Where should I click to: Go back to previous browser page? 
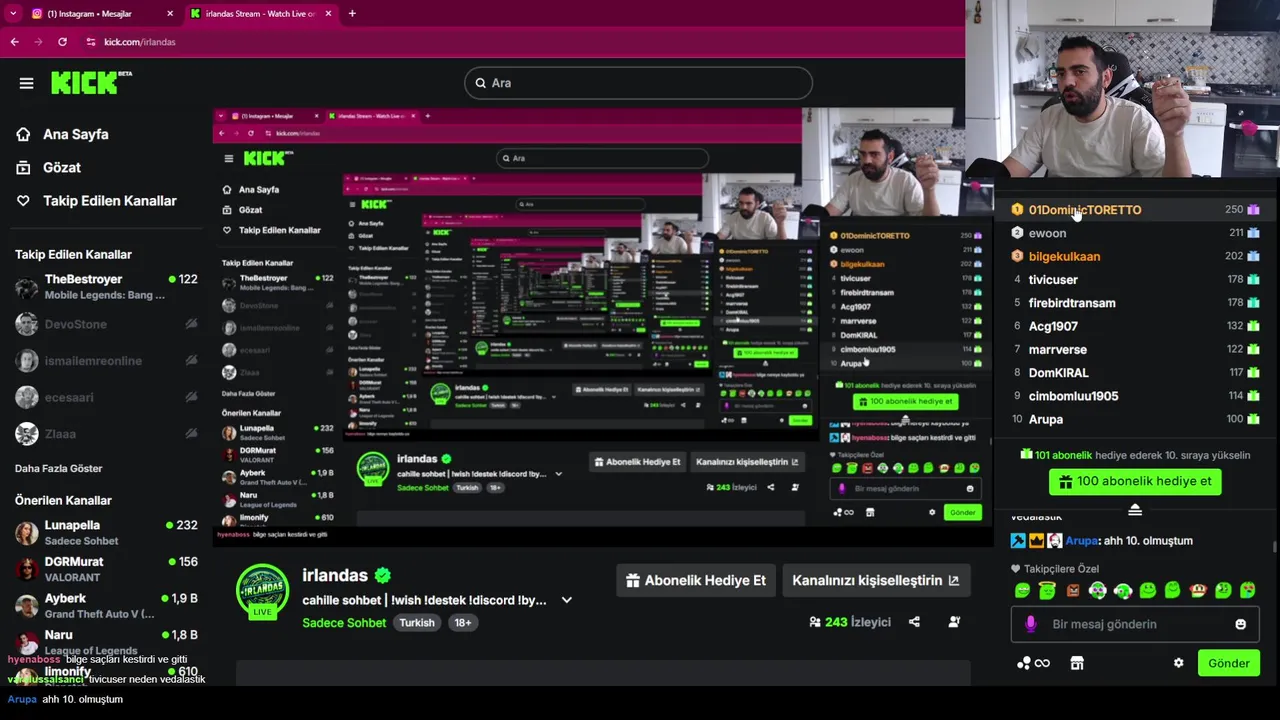point(14,42)
